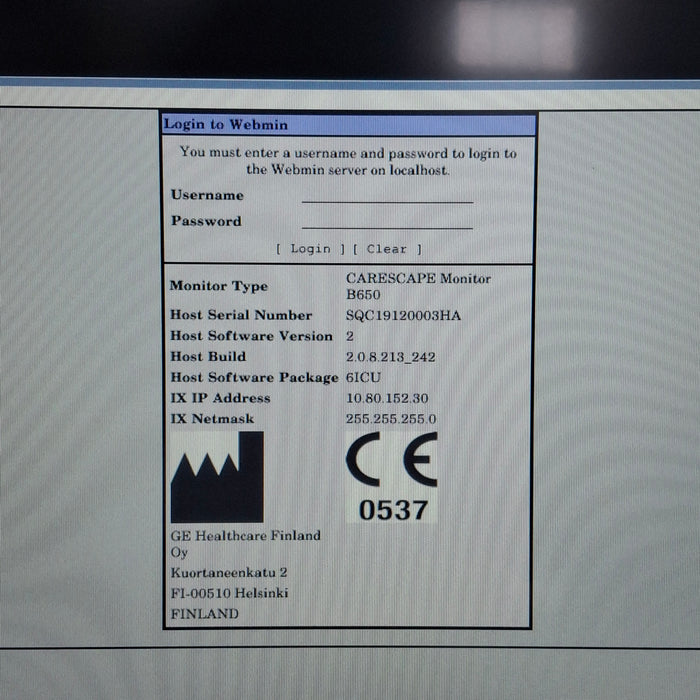
Task: Select the 'FI-00510 Helsinki' postal line
Action: 229,593
